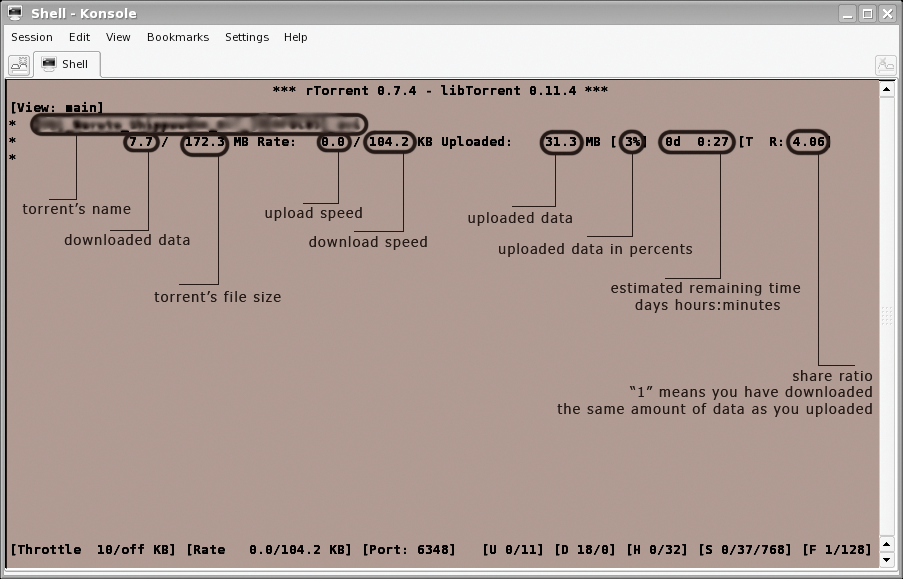903x579 pixels.
Task: Click the 3% uploaded percent value
Action: [x=633, y=142]
